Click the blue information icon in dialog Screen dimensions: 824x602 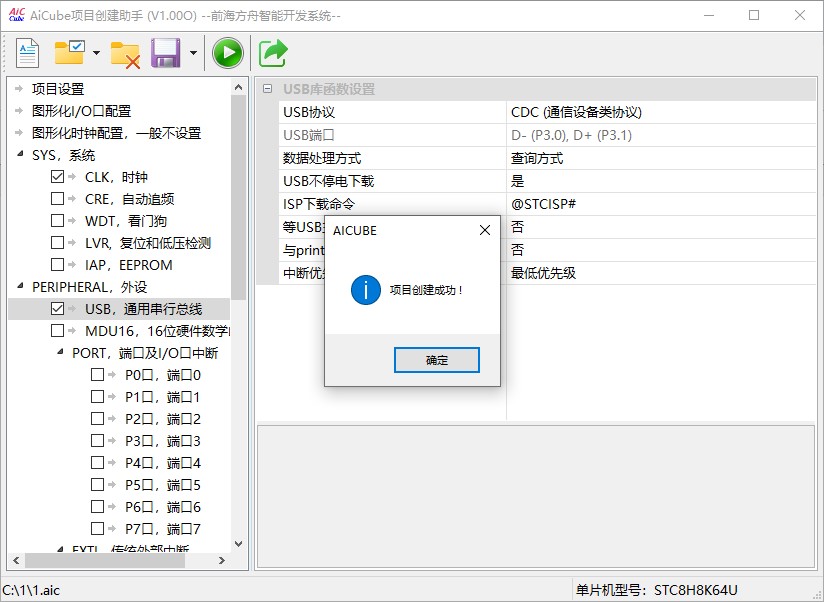click(x=366, y=290)
